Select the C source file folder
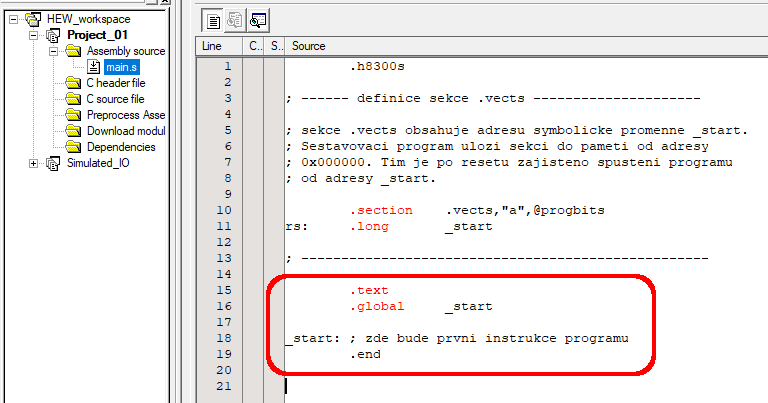This screenshot has width=768, height=403. 115,99
